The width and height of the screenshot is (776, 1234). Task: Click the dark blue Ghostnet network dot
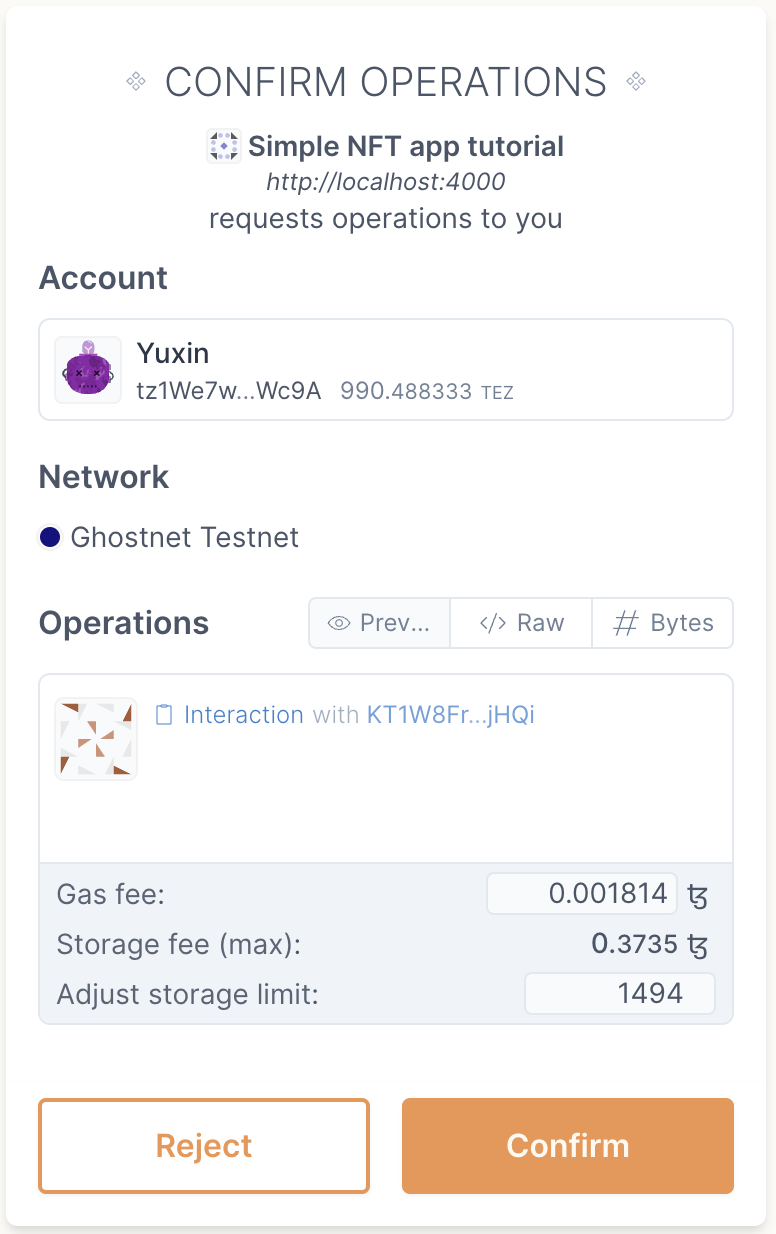click(50, 537)
